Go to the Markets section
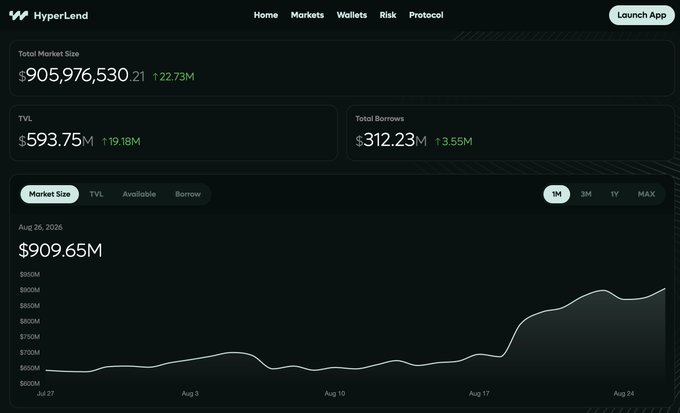The height and width of the screenshot is (413, 680). tap(307, 15)
